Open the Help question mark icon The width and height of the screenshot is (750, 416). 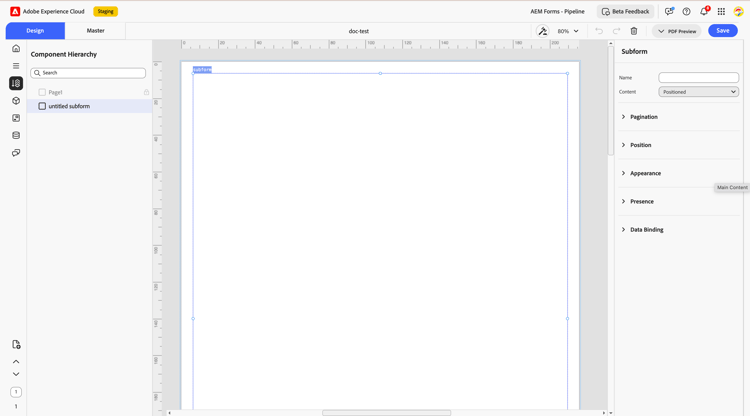pyautogui.click(x=686, y=11)
